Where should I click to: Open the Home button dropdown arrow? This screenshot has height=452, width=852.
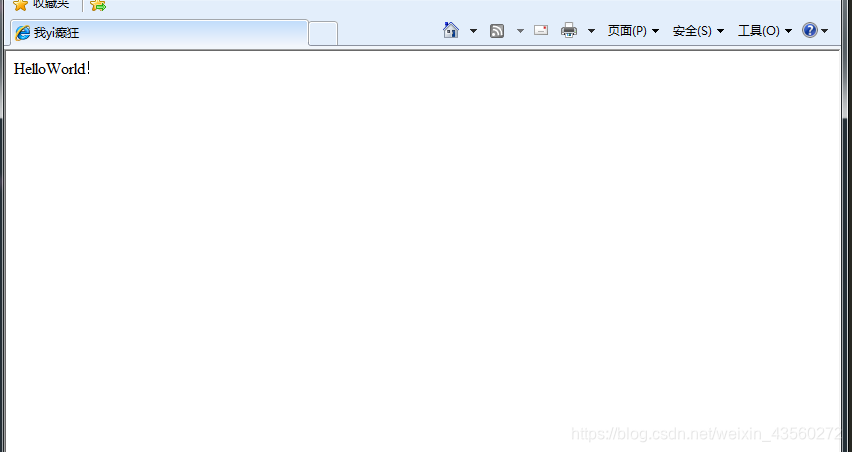(473, 31)
